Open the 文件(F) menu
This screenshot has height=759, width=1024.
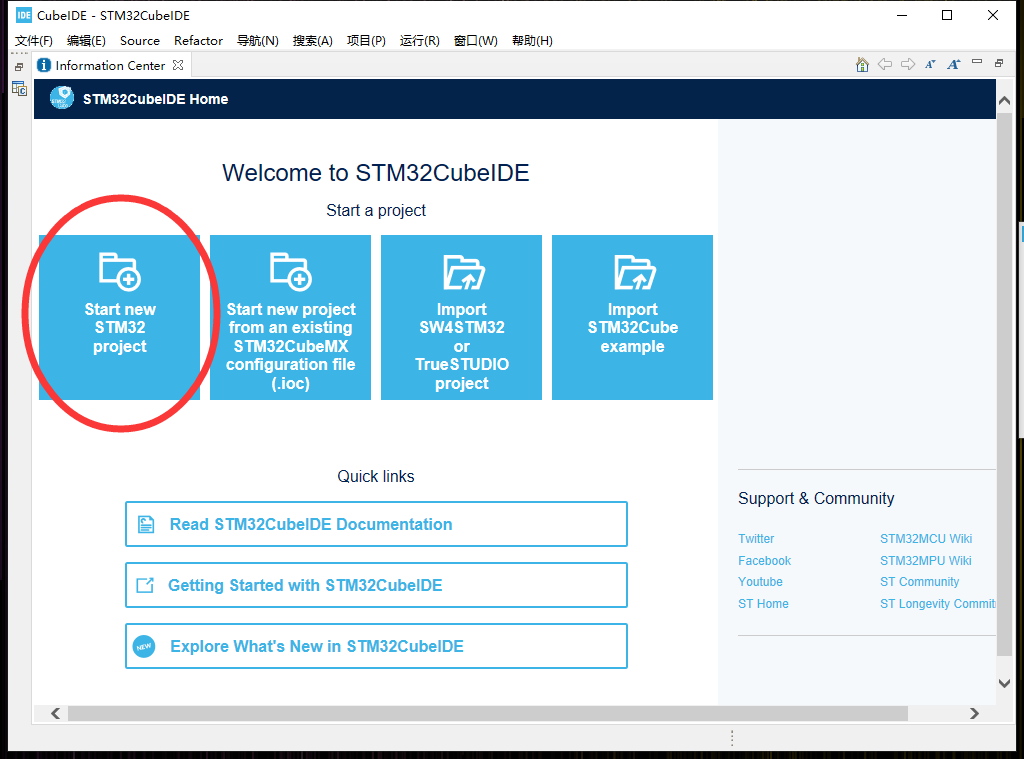(x=33, y=41)
